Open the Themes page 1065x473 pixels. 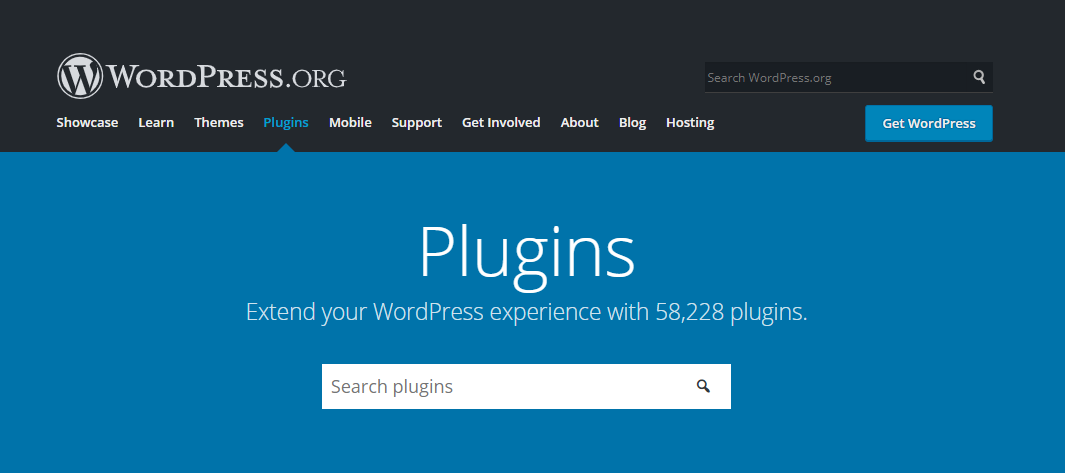pyautogui.click(x=219, y=123)
